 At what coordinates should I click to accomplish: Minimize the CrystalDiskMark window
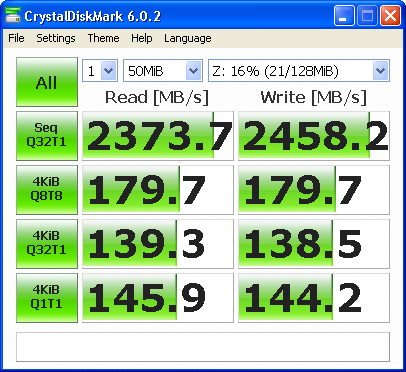344,16
